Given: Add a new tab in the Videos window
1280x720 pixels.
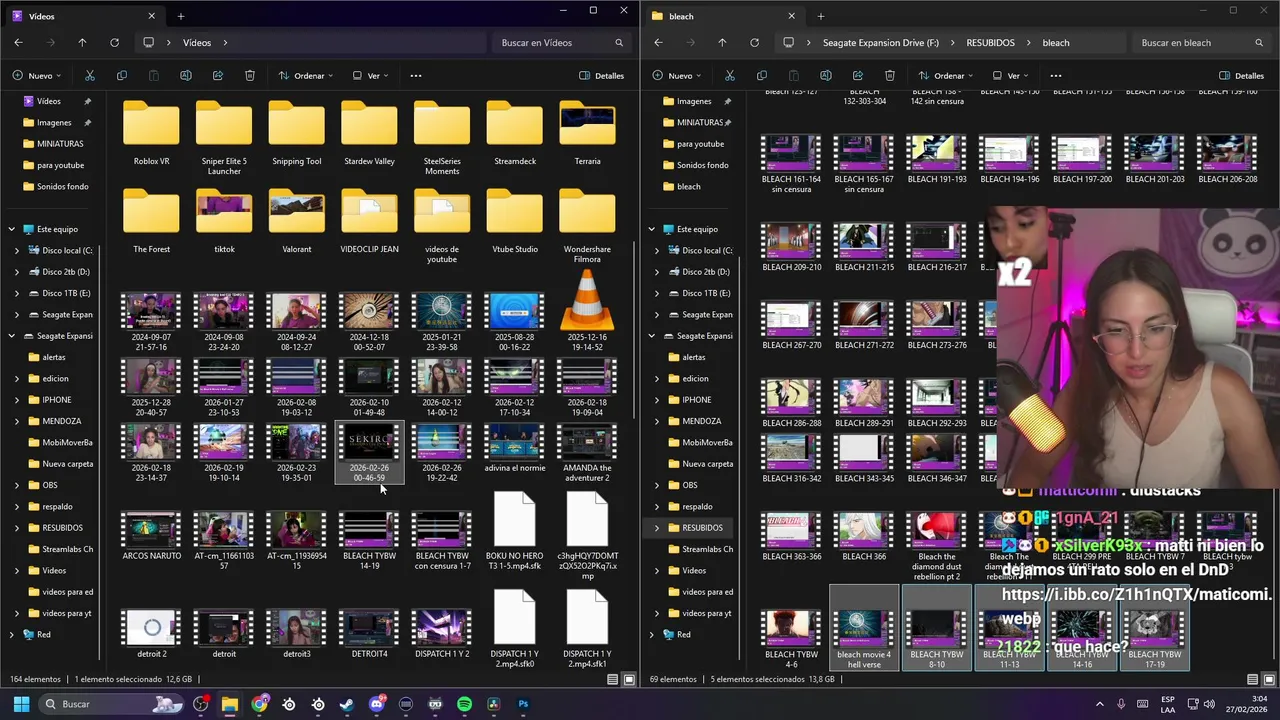Looking at the screenshot, I should (x=181, y=16).
